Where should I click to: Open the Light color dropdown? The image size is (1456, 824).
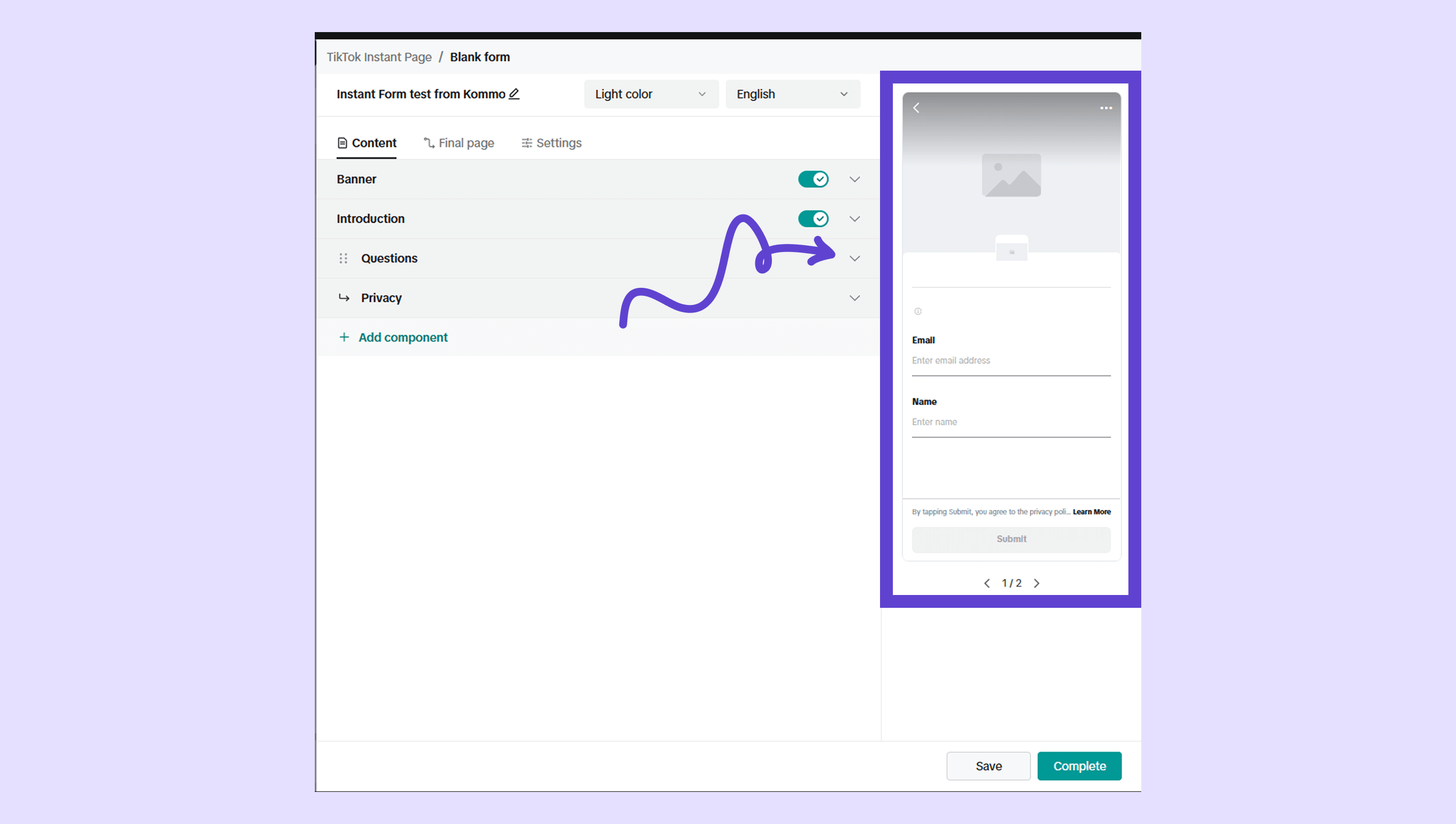(650, 95)
